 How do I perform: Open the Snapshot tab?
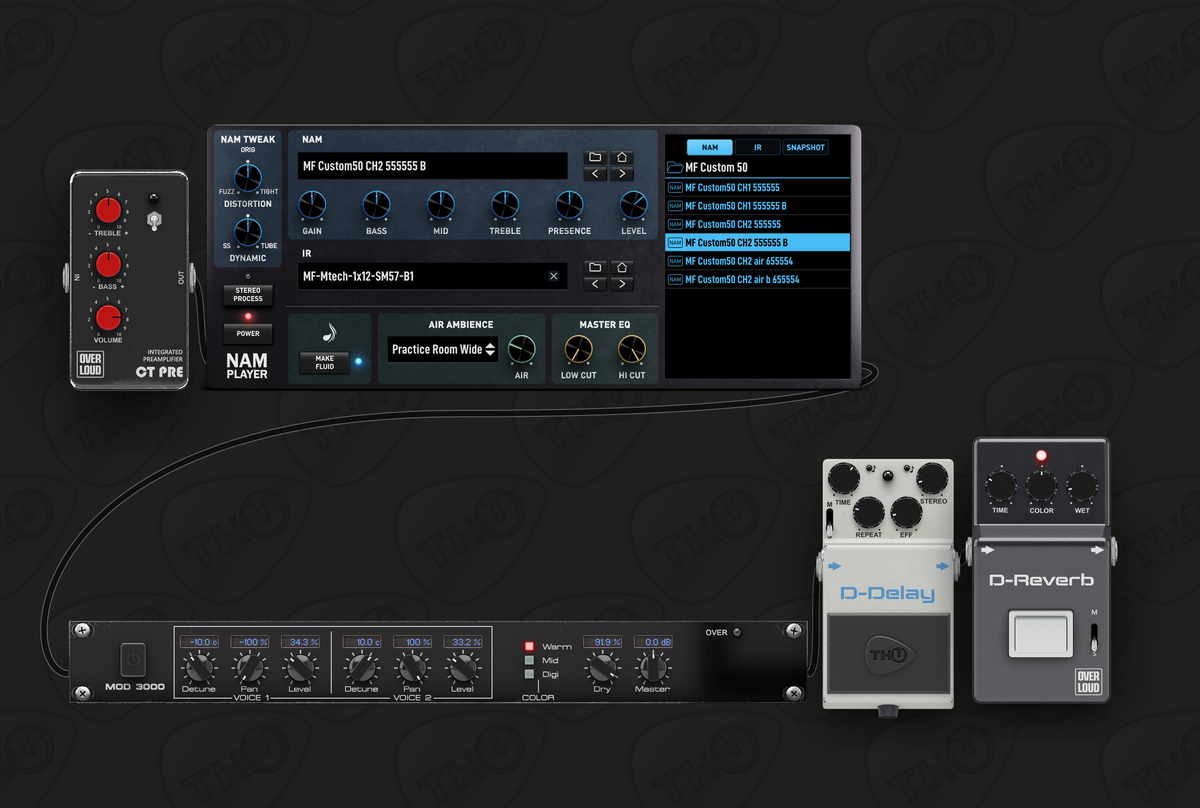pos(806,147)
